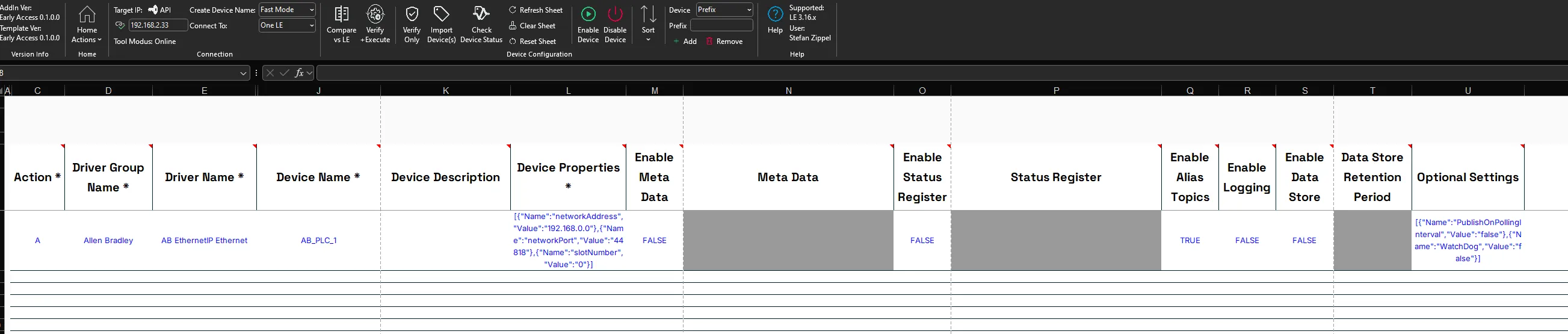The image size is (1568, 334).
Task: Expand formula bar fx dropdown arrow
Action: pyautogui.click(x=310, y=73)
